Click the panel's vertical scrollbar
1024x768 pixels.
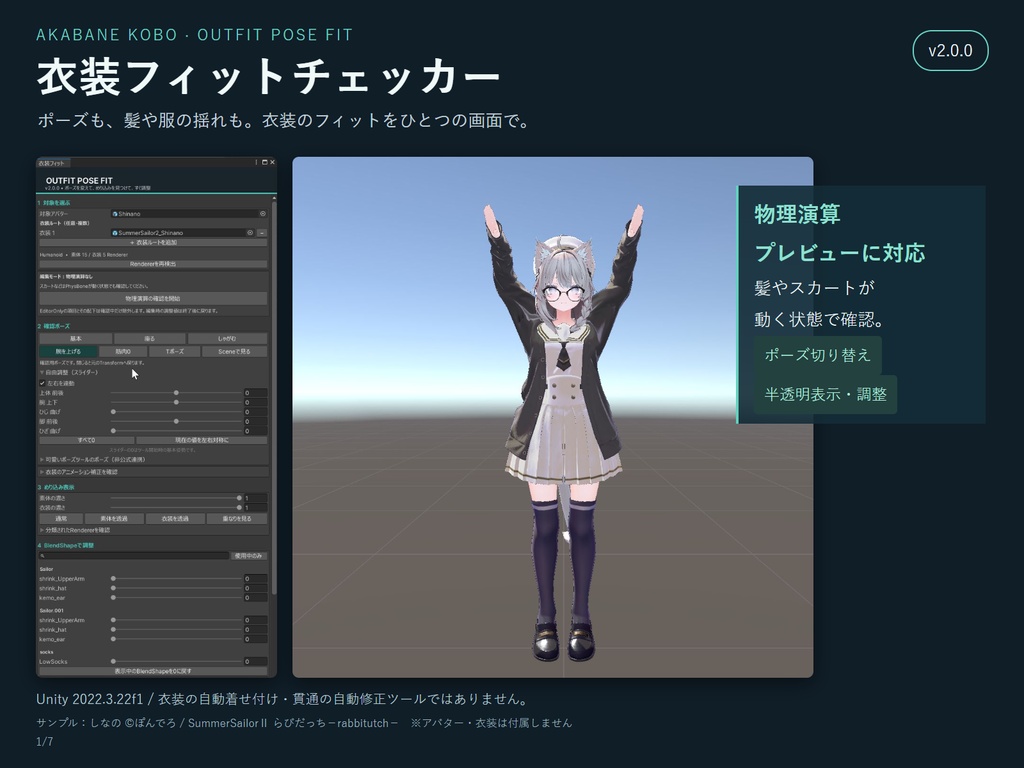274,398
